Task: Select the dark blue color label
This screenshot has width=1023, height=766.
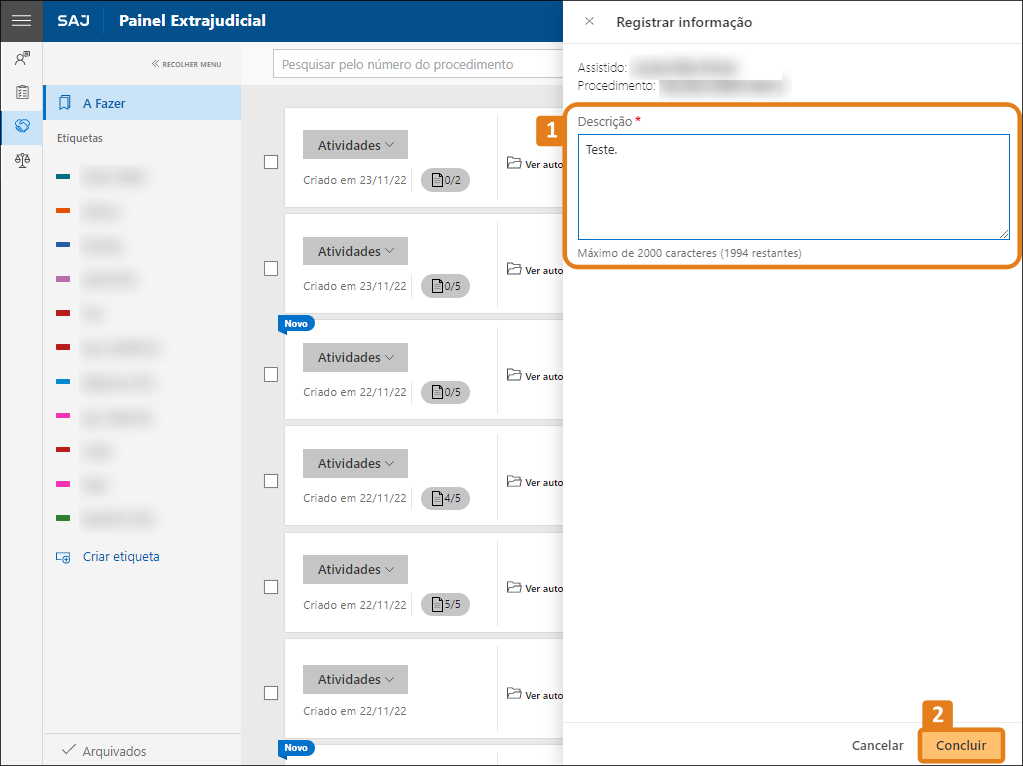Action: 63,245
